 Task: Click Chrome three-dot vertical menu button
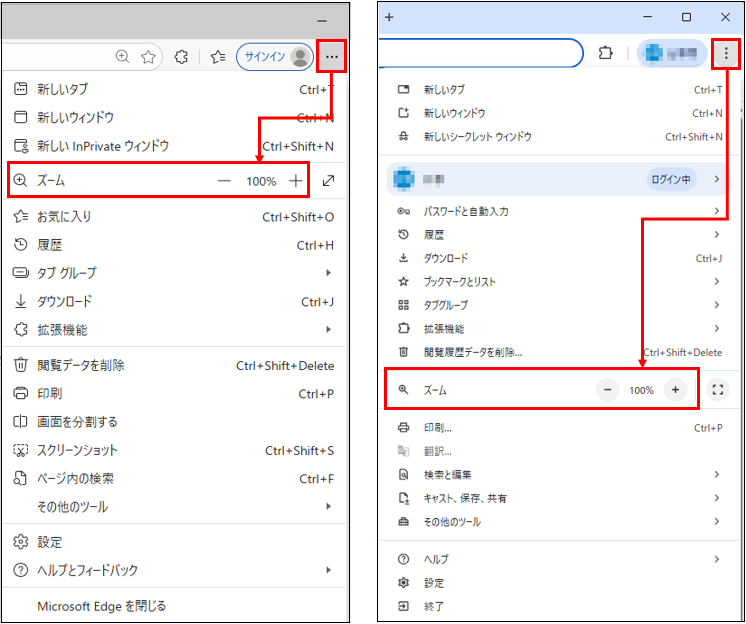pyautogui.click(x=725, y=54)
